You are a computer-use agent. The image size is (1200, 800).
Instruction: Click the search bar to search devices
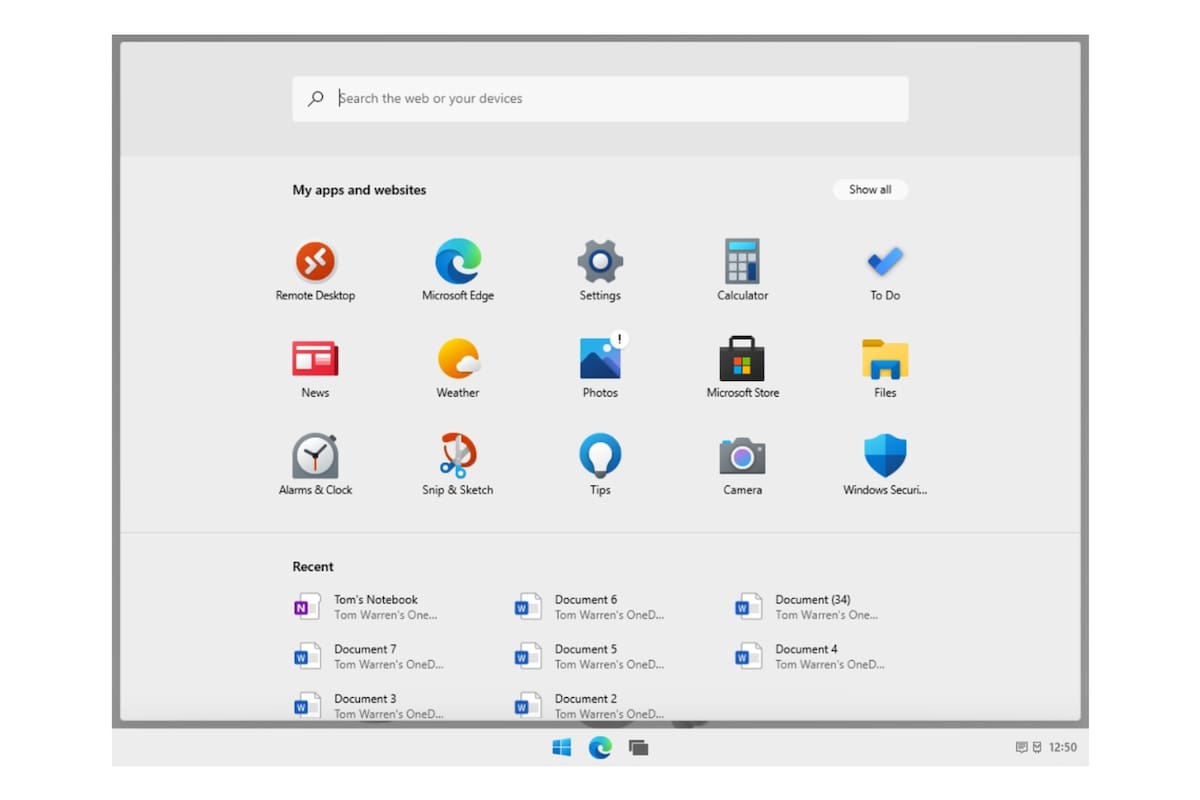pyautogui.click(x=600, y=98)
